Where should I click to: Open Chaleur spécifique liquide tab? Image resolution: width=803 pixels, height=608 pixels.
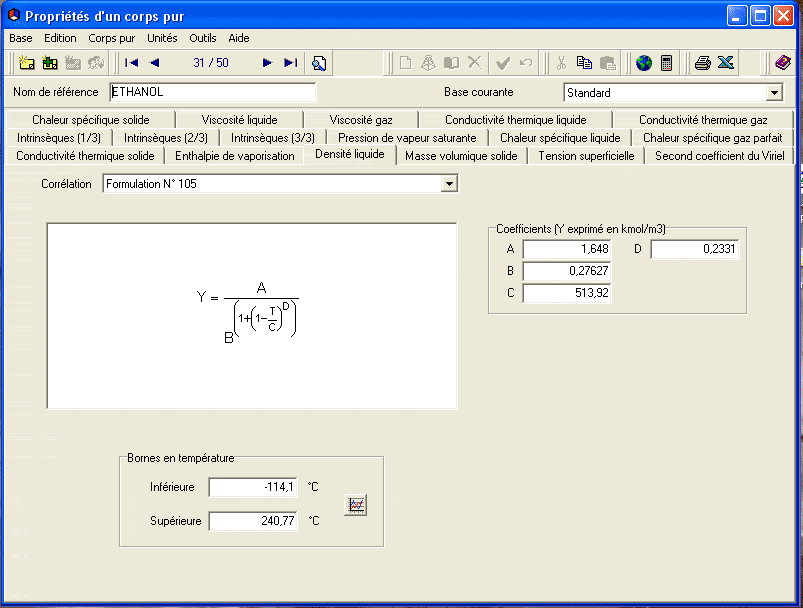click(x=560, y=138)
